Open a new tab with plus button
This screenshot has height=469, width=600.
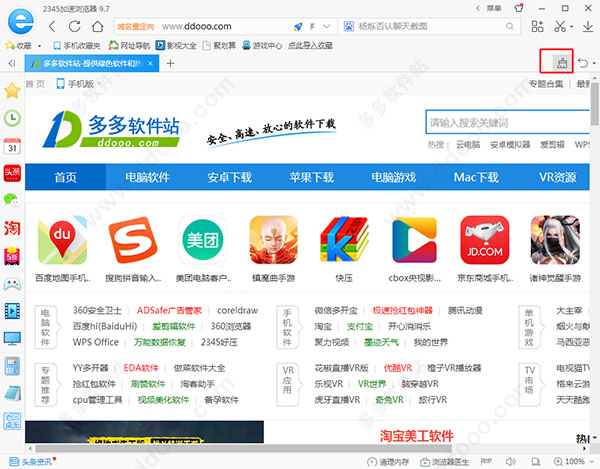tap(171, 63)
